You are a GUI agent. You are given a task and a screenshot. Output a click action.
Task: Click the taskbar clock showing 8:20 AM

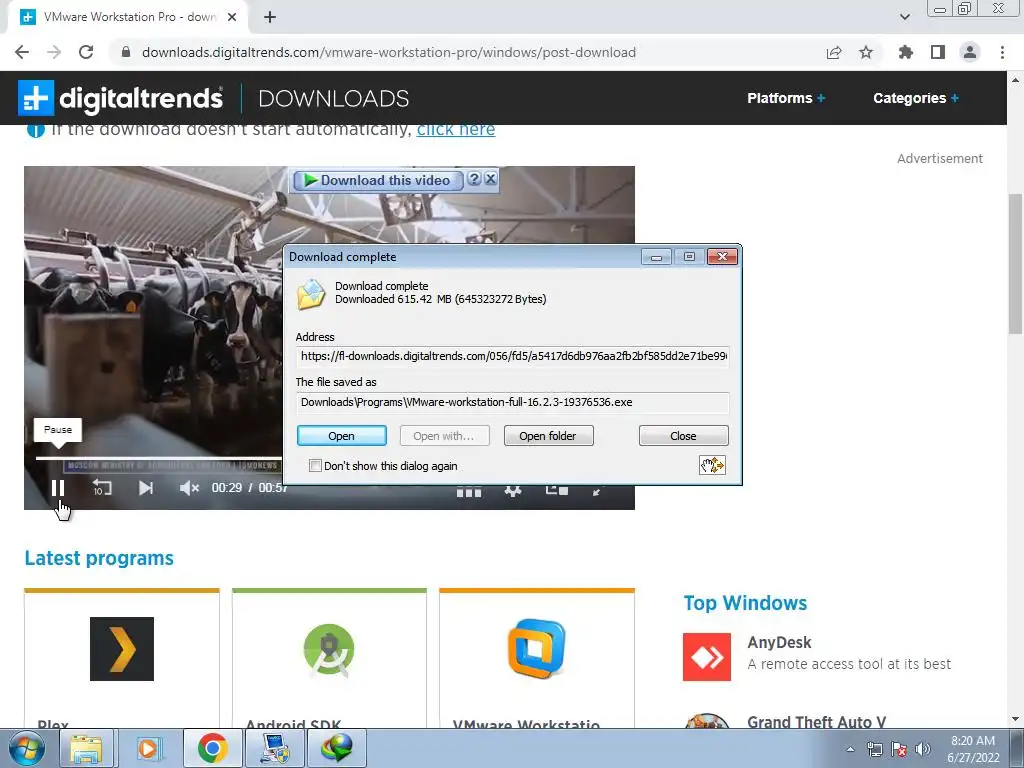973,749
